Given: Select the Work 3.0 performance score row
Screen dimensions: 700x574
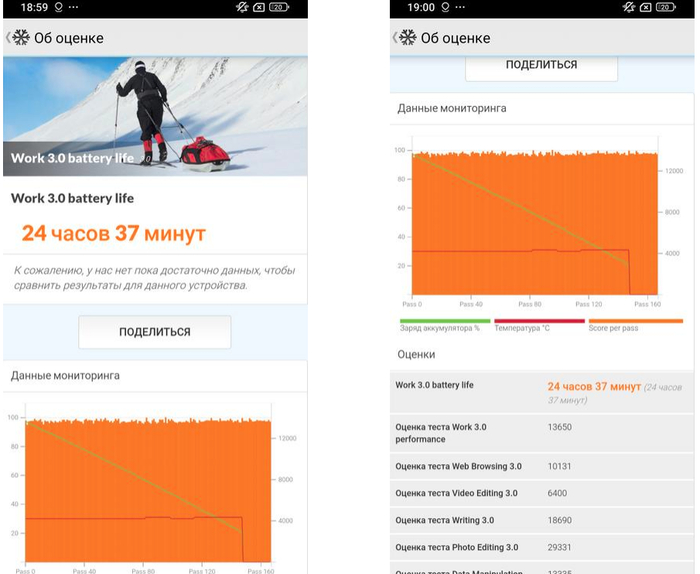Looking at the screenshot, I should tap(538, 432).
